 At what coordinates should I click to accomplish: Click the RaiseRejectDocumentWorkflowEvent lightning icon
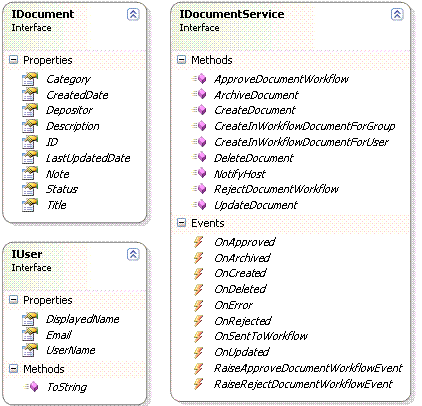point(198,384)
